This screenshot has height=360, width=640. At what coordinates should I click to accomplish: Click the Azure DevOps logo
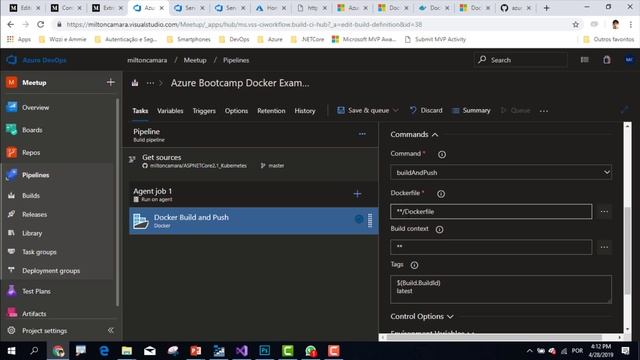pyautogui.click(x=11, y=60)
